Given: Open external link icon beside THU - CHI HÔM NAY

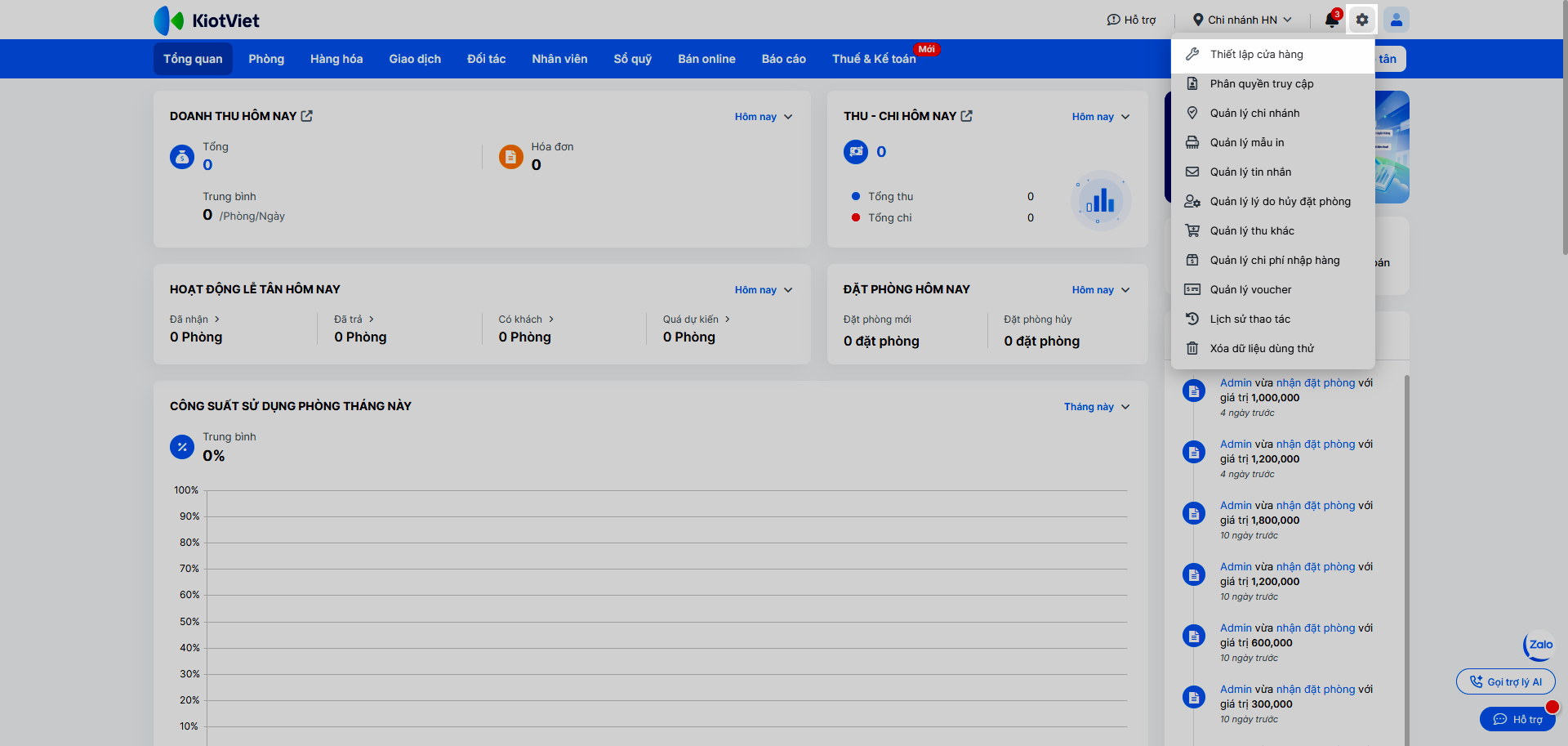Looking at the screenshot, I should coord(967,116).
